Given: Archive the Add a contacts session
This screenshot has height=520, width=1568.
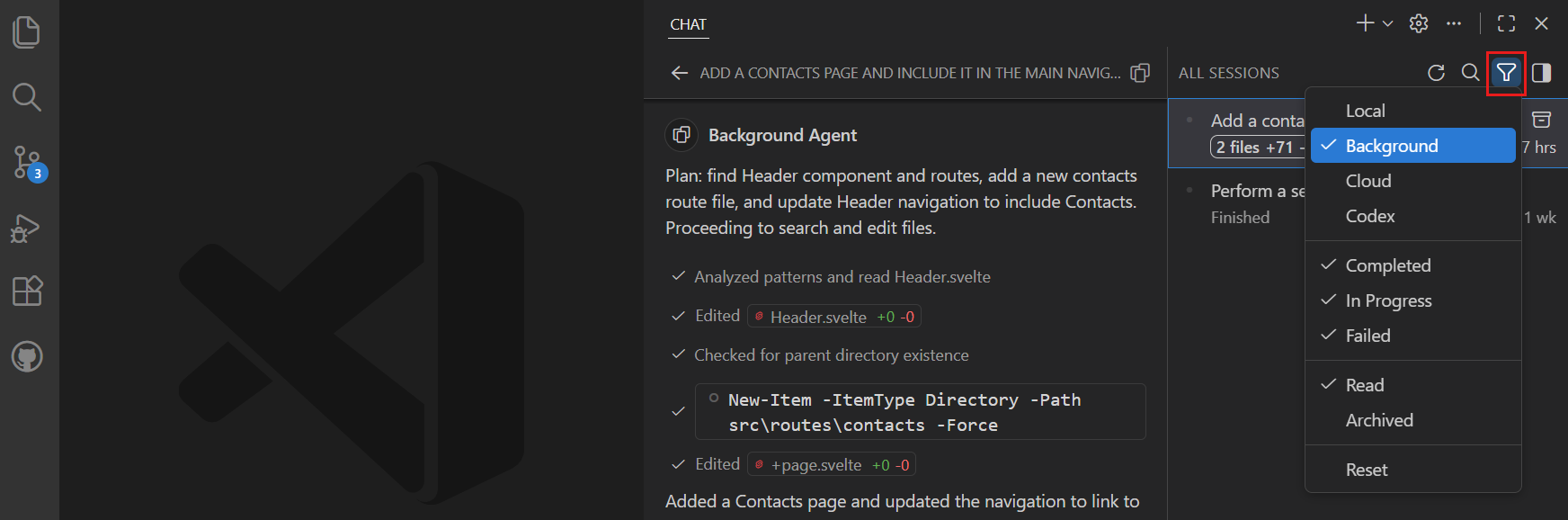Looking at the screenshot, I should [x=1541, y=120].
